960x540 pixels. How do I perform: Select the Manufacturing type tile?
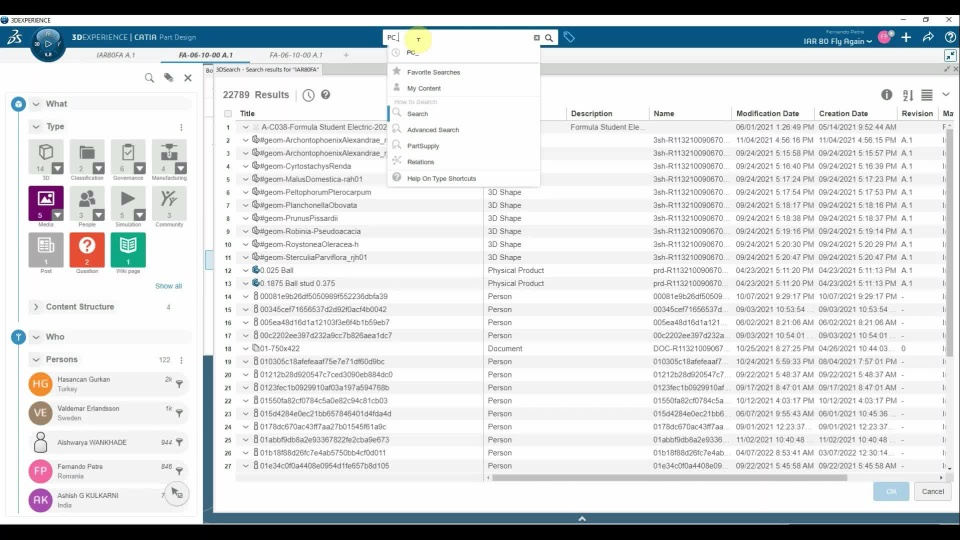(169, 157)
